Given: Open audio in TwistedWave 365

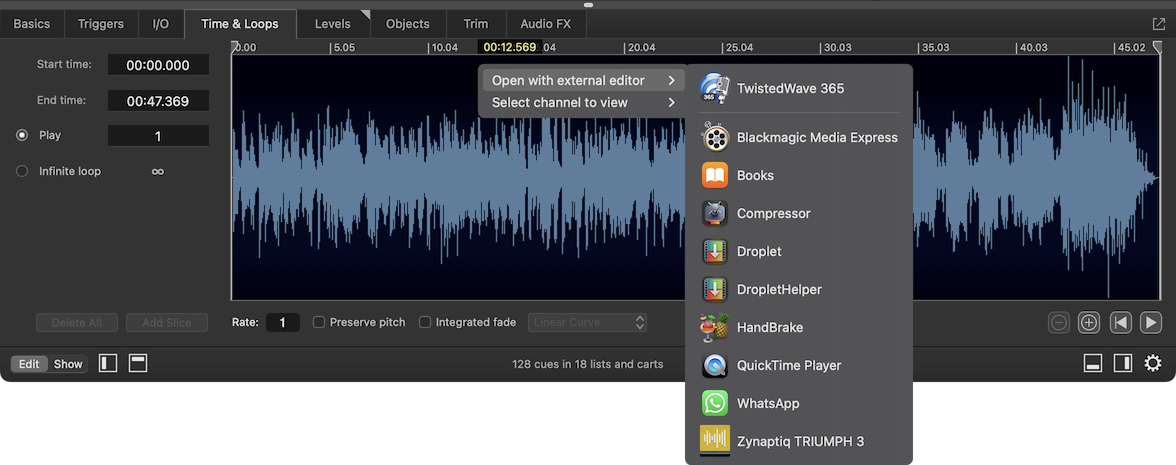Looking at the screenshot, I should tap(799, 88).
